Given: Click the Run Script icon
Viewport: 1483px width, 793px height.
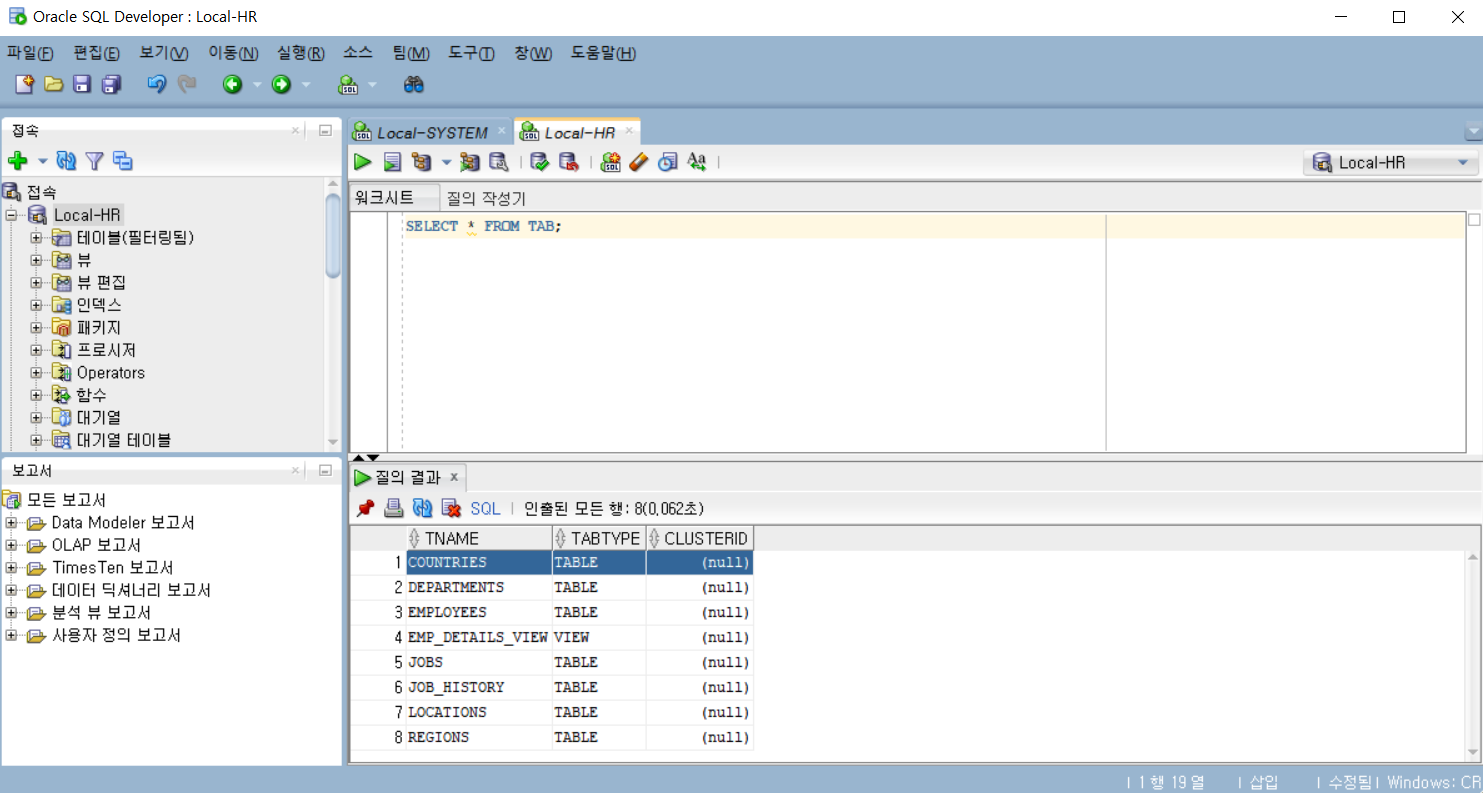Looking at the screenshot, I should tap(392, 162).
